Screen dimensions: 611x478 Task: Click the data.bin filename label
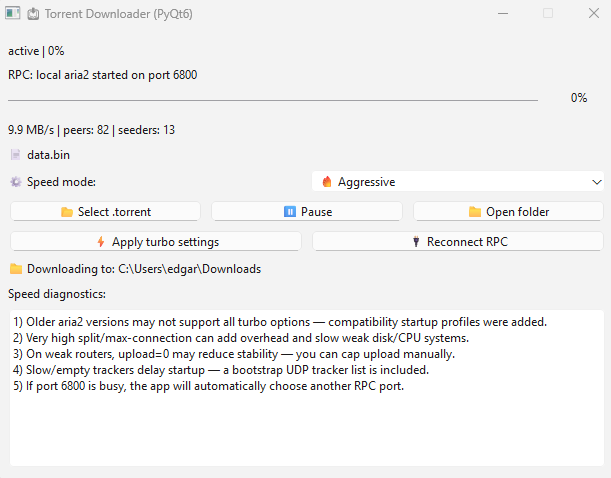pos(48,155)
